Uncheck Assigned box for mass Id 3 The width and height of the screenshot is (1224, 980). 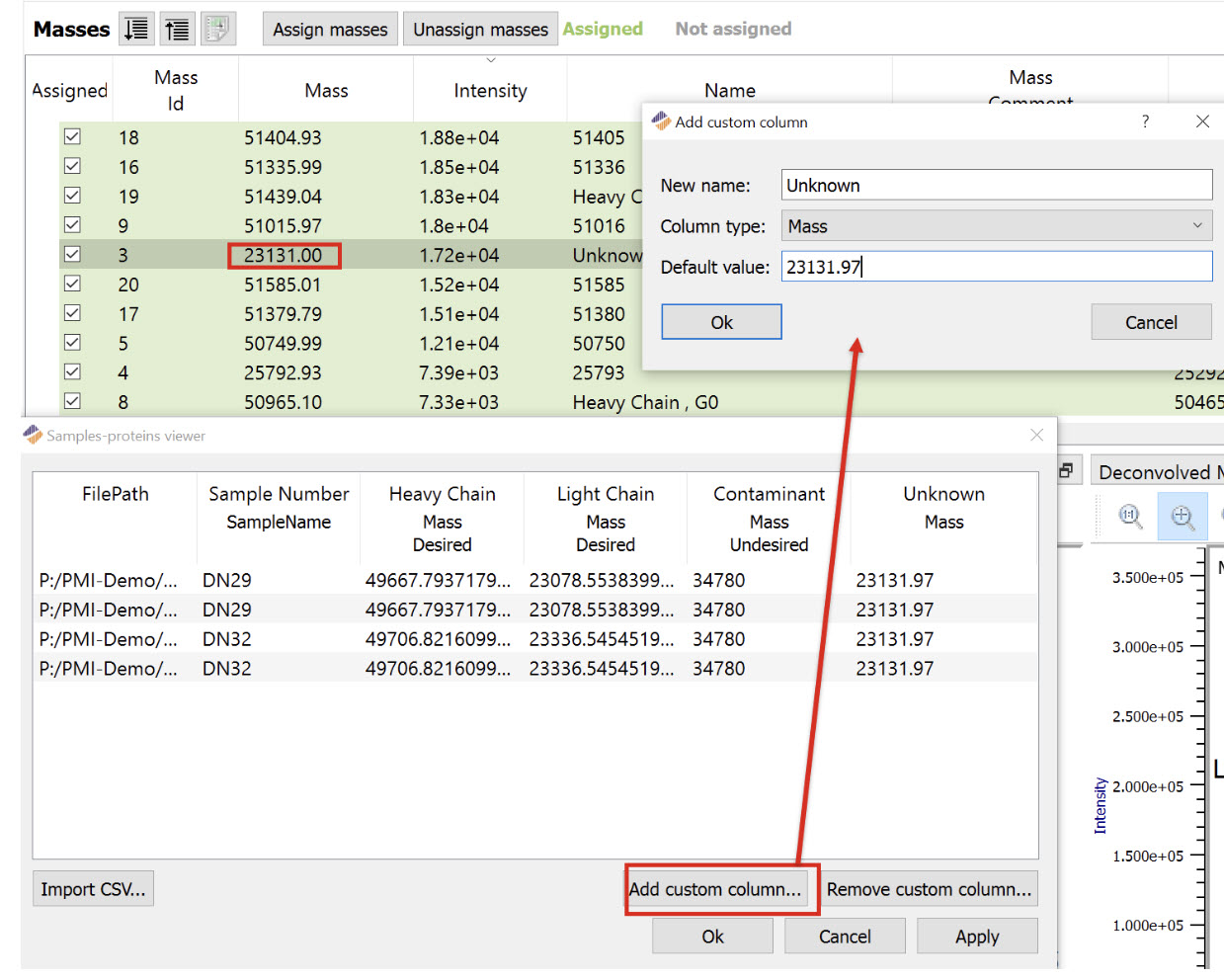(x=72, y=254)
